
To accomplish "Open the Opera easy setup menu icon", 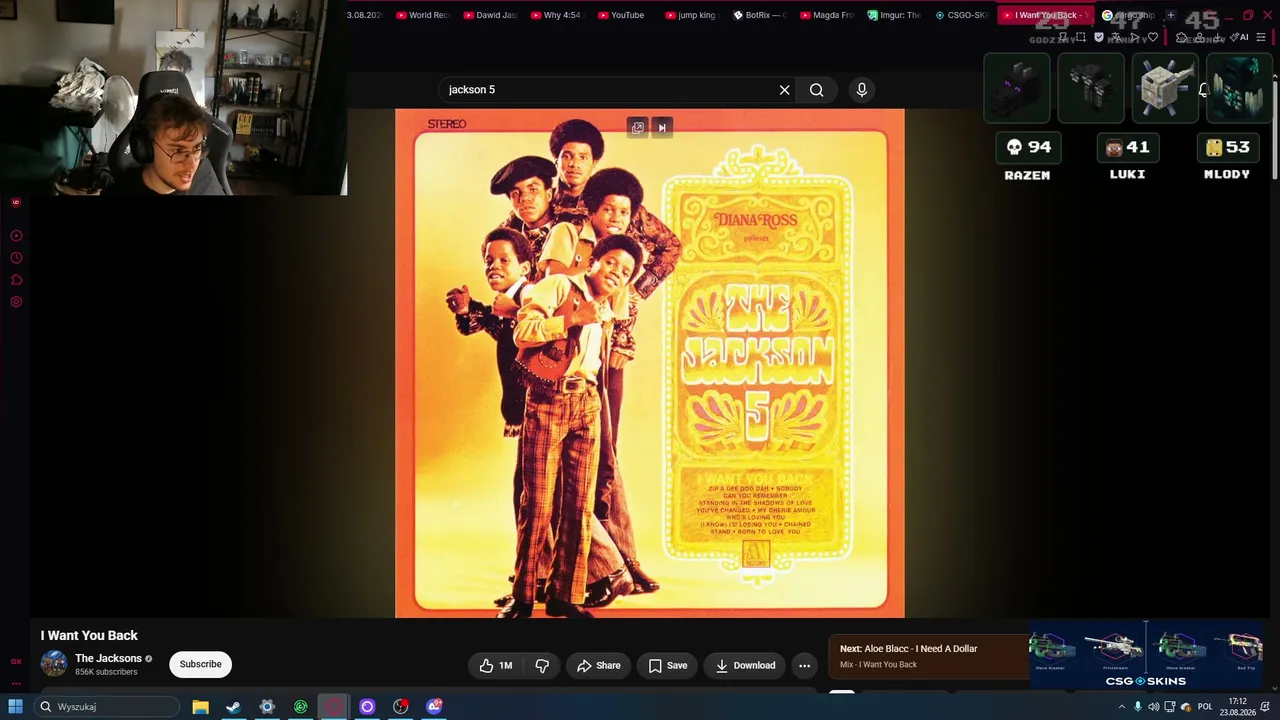I will click(1261, 37).
